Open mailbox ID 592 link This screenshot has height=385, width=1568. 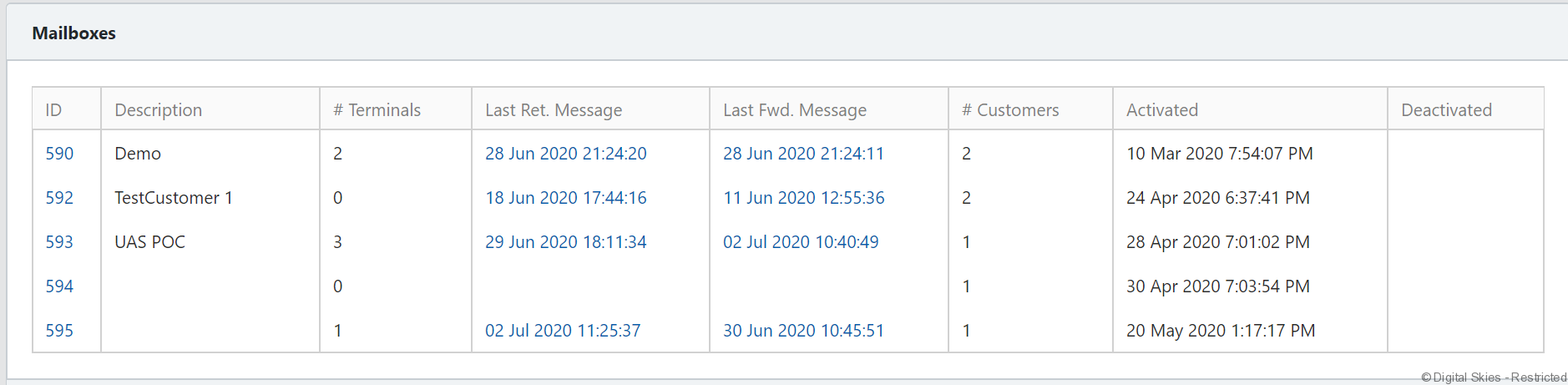click(59, 198)
